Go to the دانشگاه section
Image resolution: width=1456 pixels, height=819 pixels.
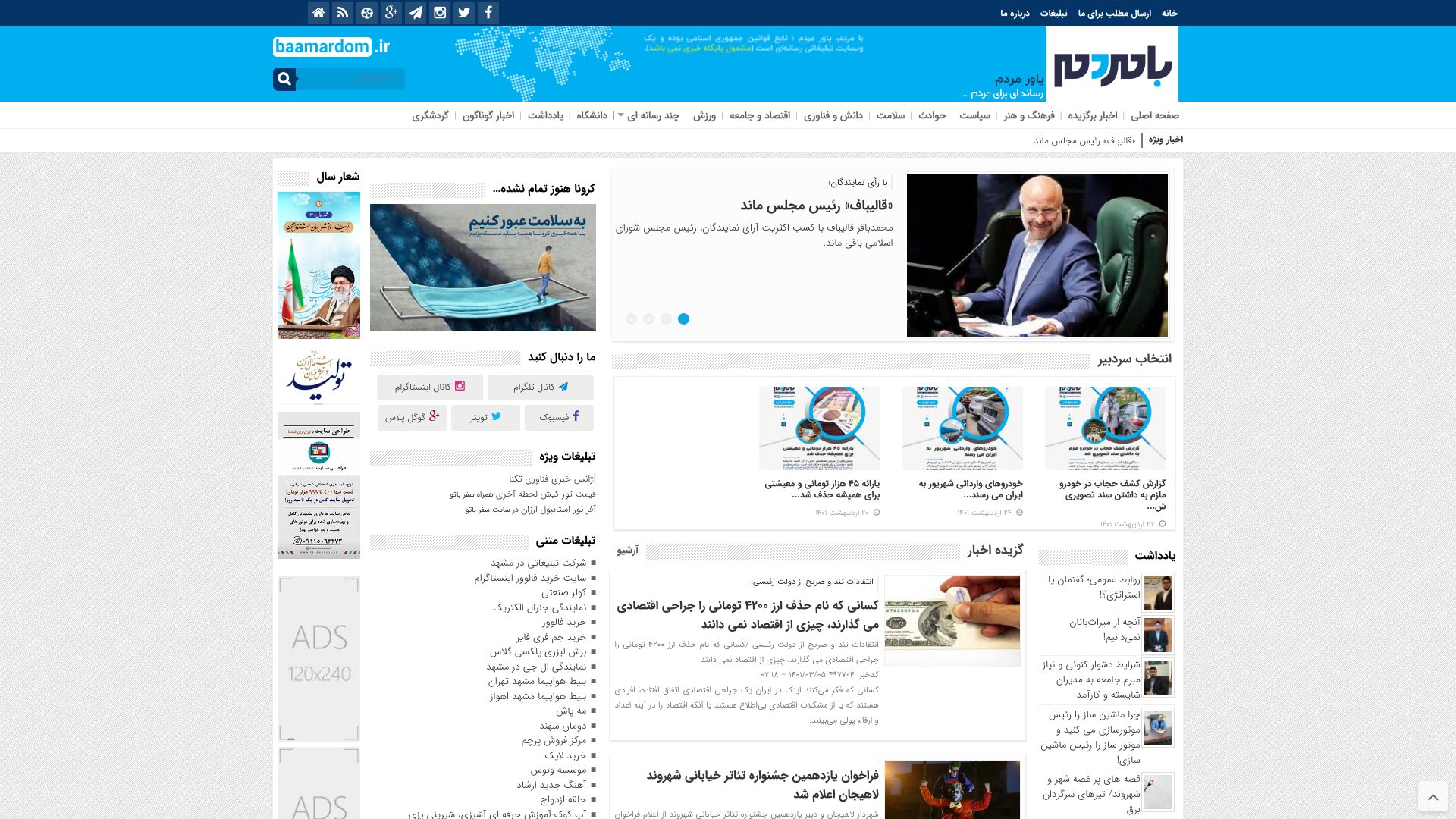click(591, 115)
